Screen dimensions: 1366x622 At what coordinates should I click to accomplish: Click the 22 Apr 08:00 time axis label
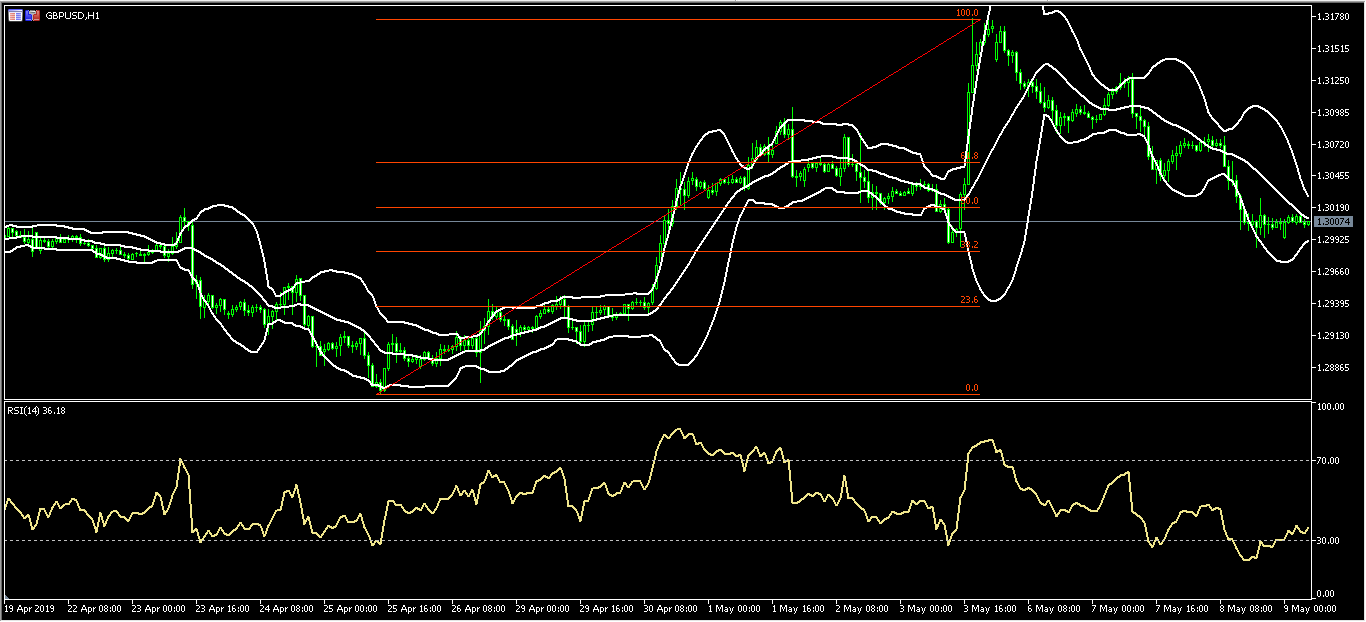click(x=93, y=607)
